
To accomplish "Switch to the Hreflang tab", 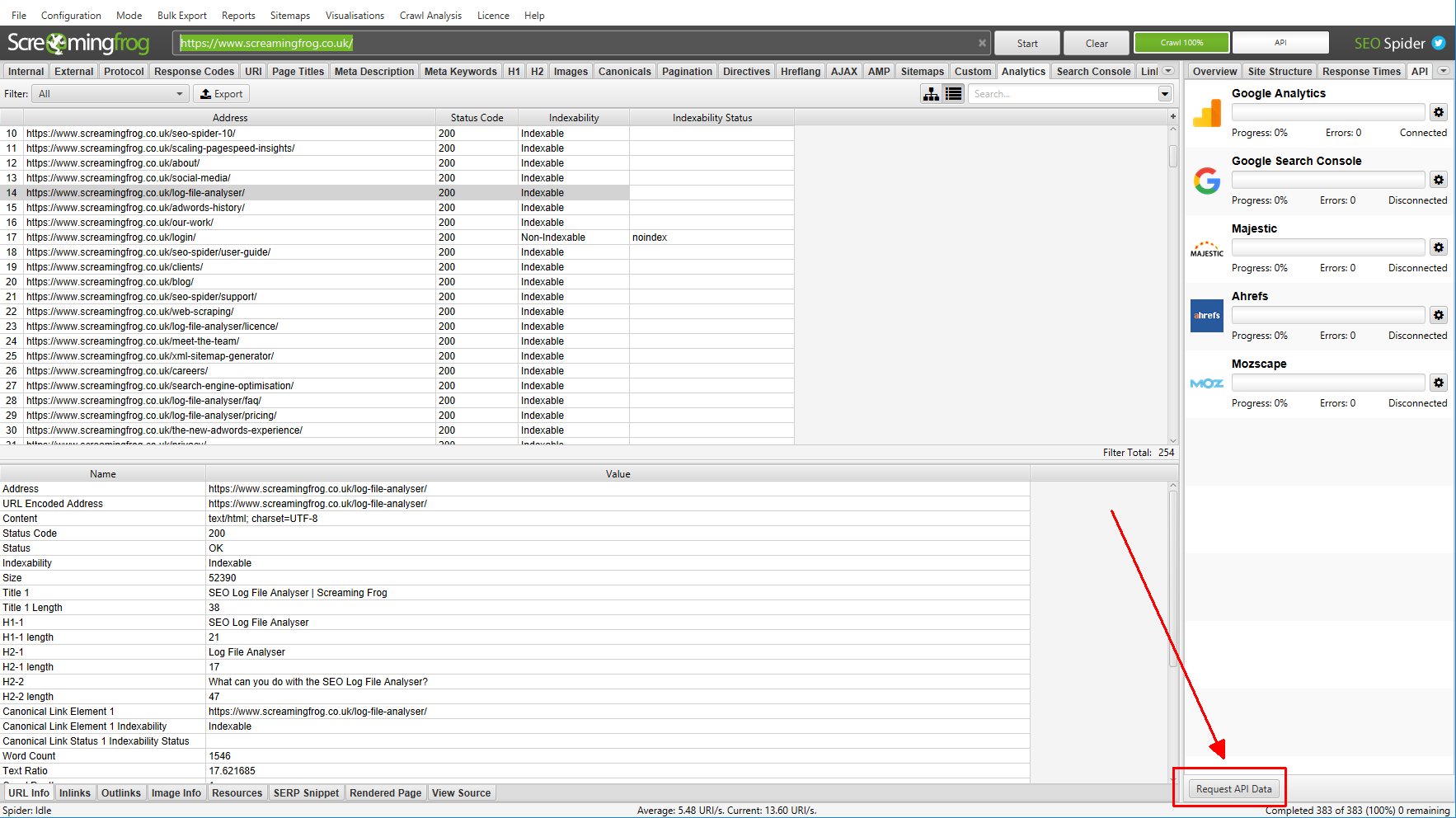I will (801, 71).
